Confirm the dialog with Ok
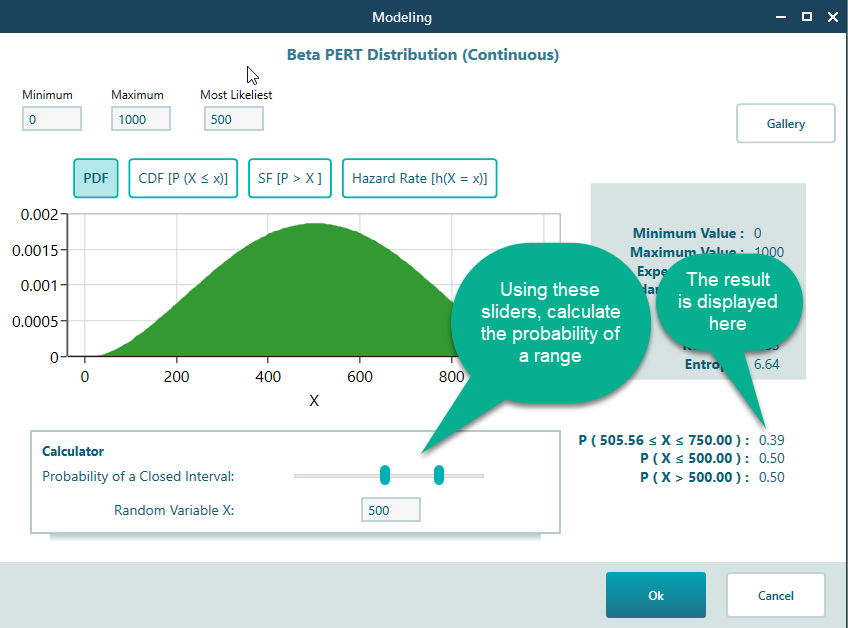This screenshot has width=848, height=628. [x=655, y=595]
